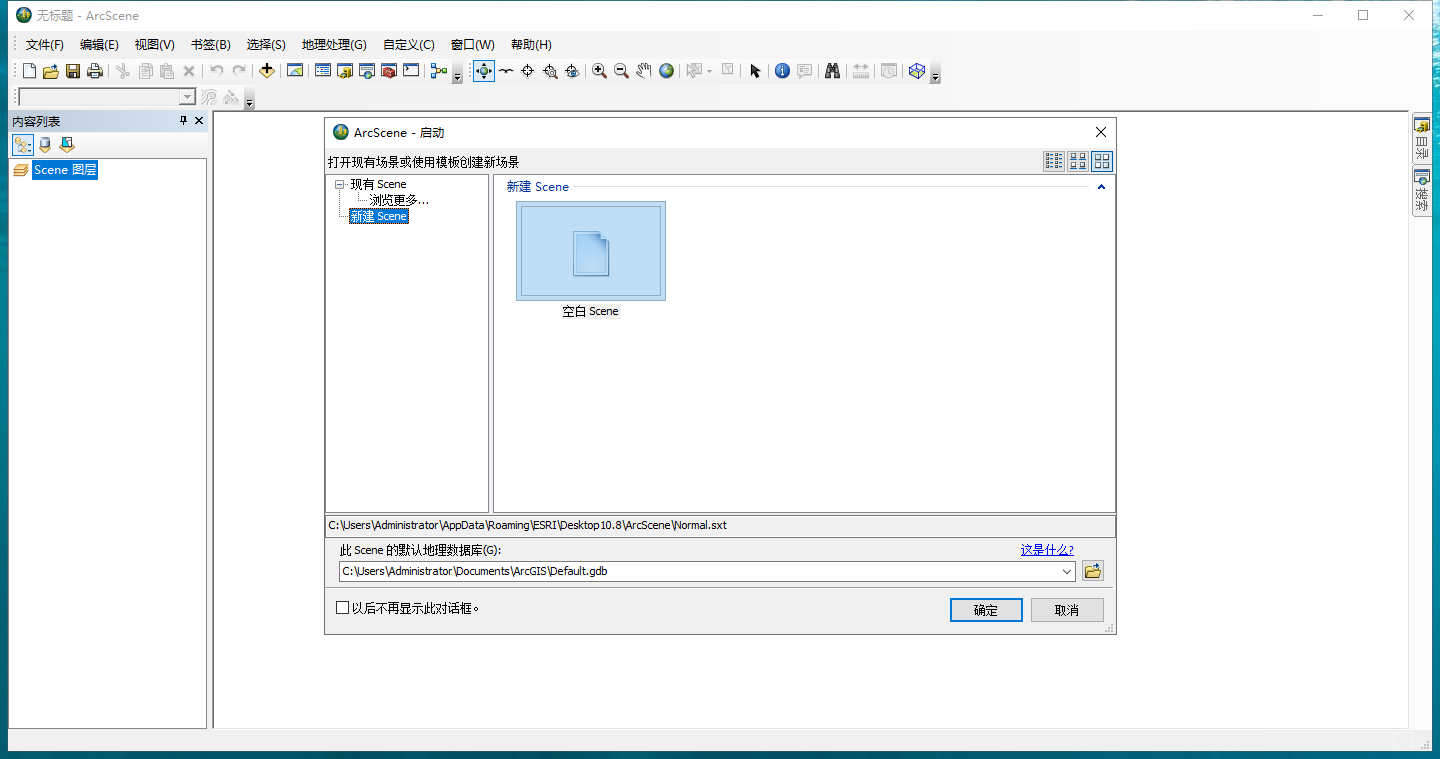Select the Zoom Out magnifier tool

[x=621, y=71]
